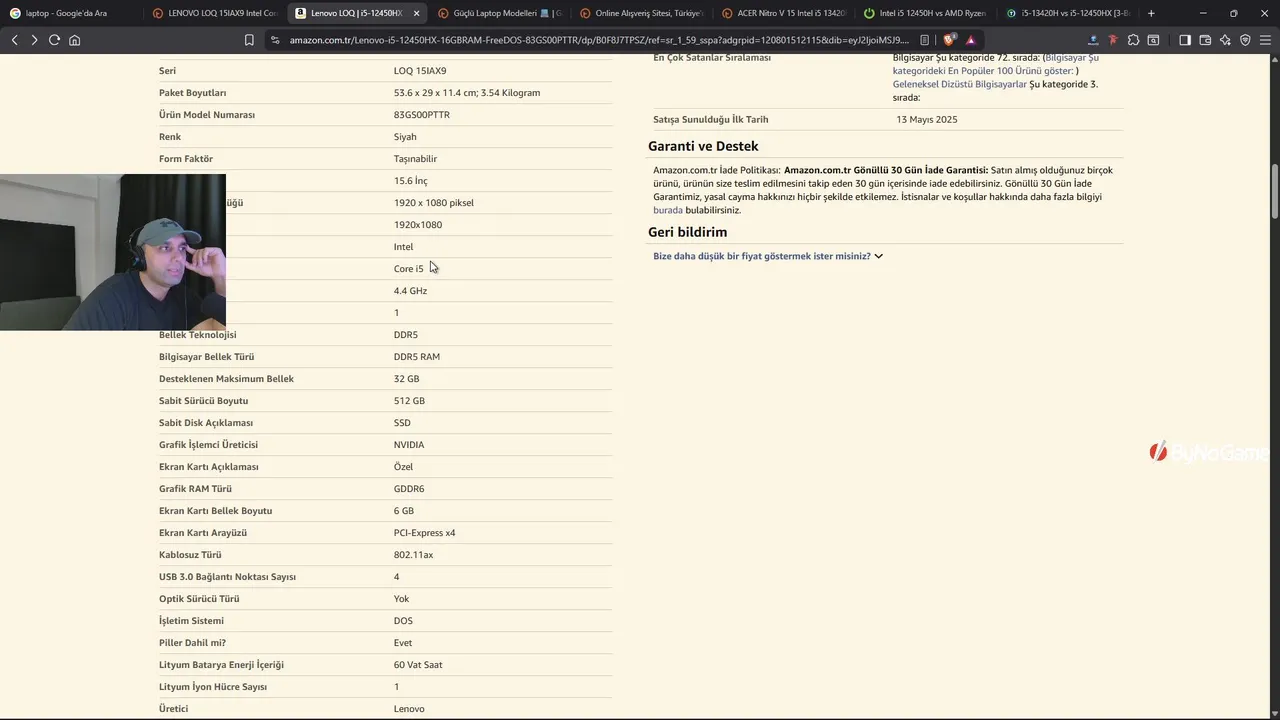The image size is (1280, 720).
Task: Reload the Amazon product page
Action: point(54,40)
